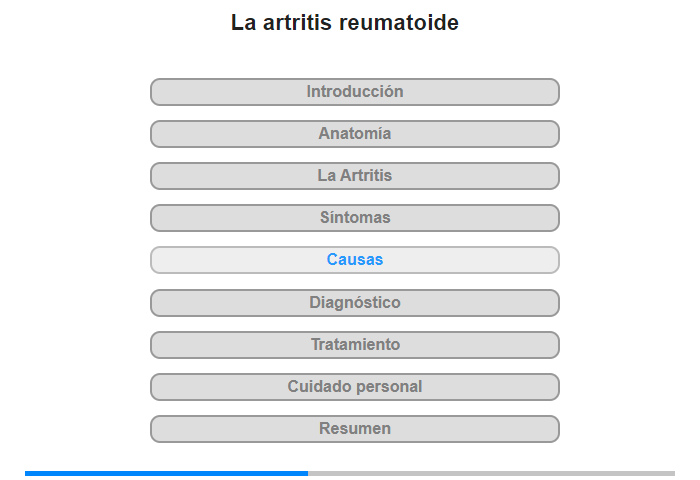Jump to the Diagnóstico section
This screenshot has width=700, height=480.
pyautogui.click(x=354, y=303)
